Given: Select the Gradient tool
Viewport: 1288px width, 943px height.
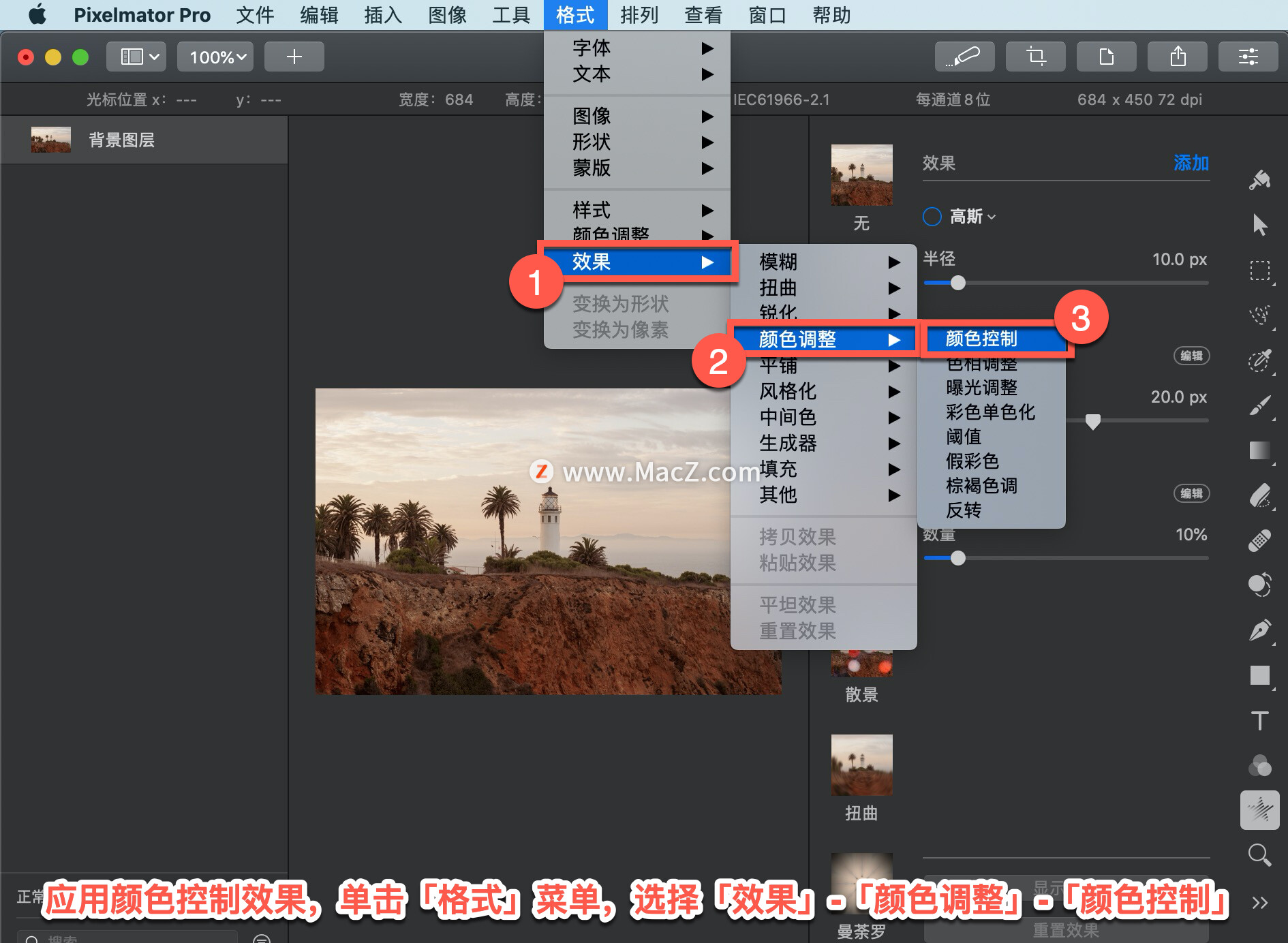Looking at the screenshot, I should click(x=1259, y=450).
